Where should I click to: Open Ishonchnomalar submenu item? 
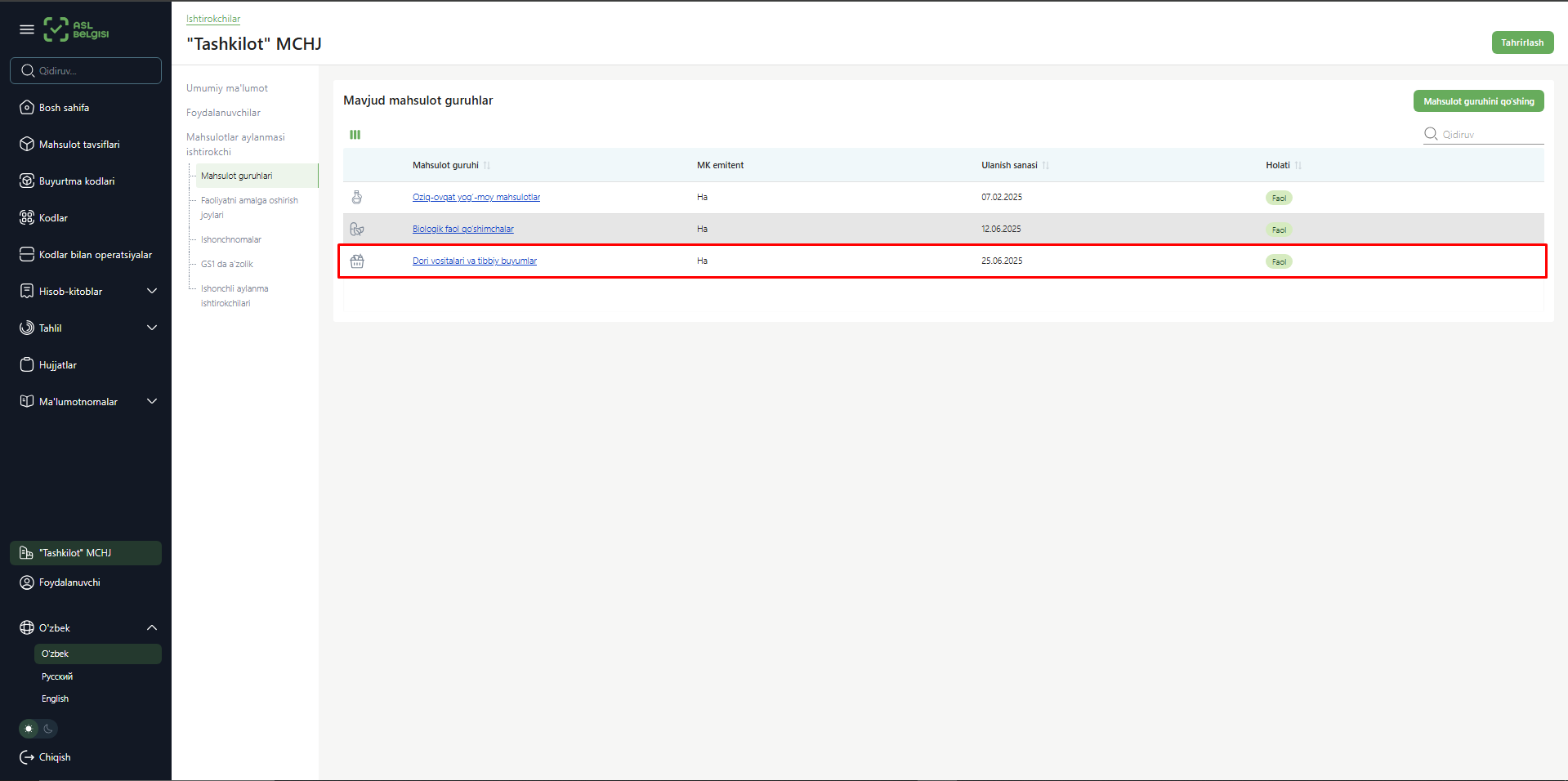tap(231, 239)
